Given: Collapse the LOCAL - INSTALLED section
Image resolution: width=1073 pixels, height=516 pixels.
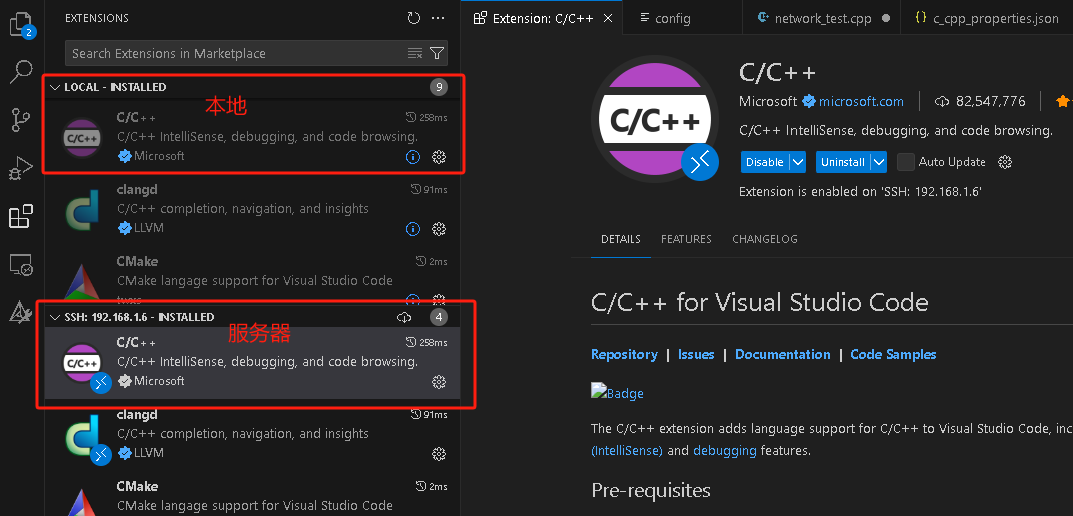Looking at the screenshot, I should click(x=55, y=88).
